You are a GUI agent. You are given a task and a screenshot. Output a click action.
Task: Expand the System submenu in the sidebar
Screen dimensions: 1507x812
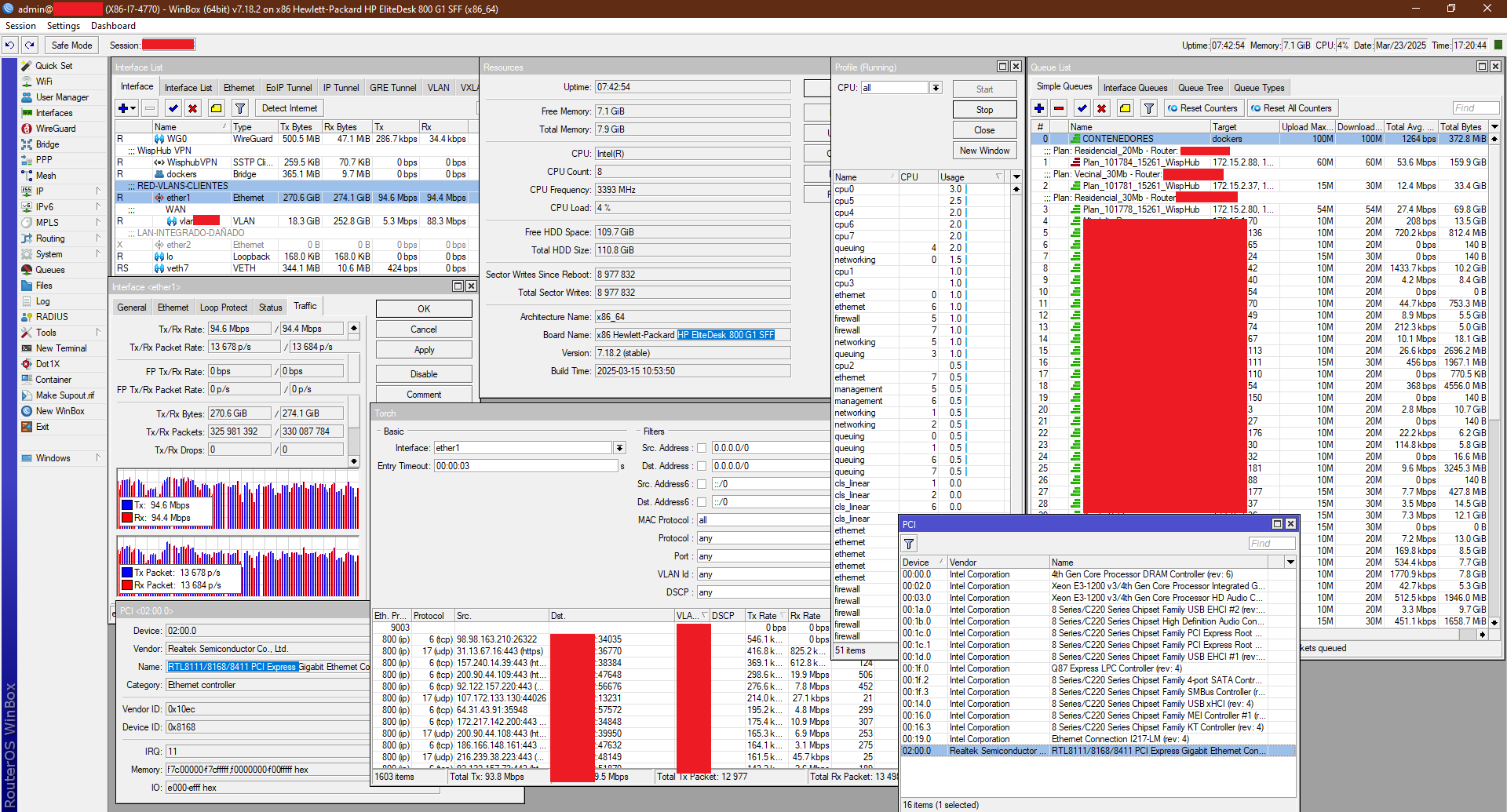98,254
